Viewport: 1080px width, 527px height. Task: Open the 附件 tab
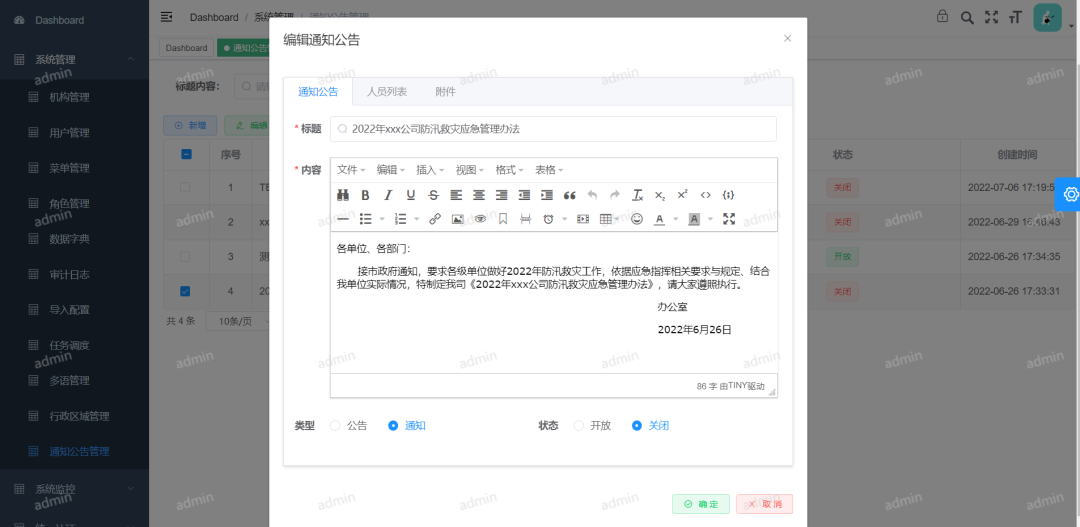(x=445, y=92)
